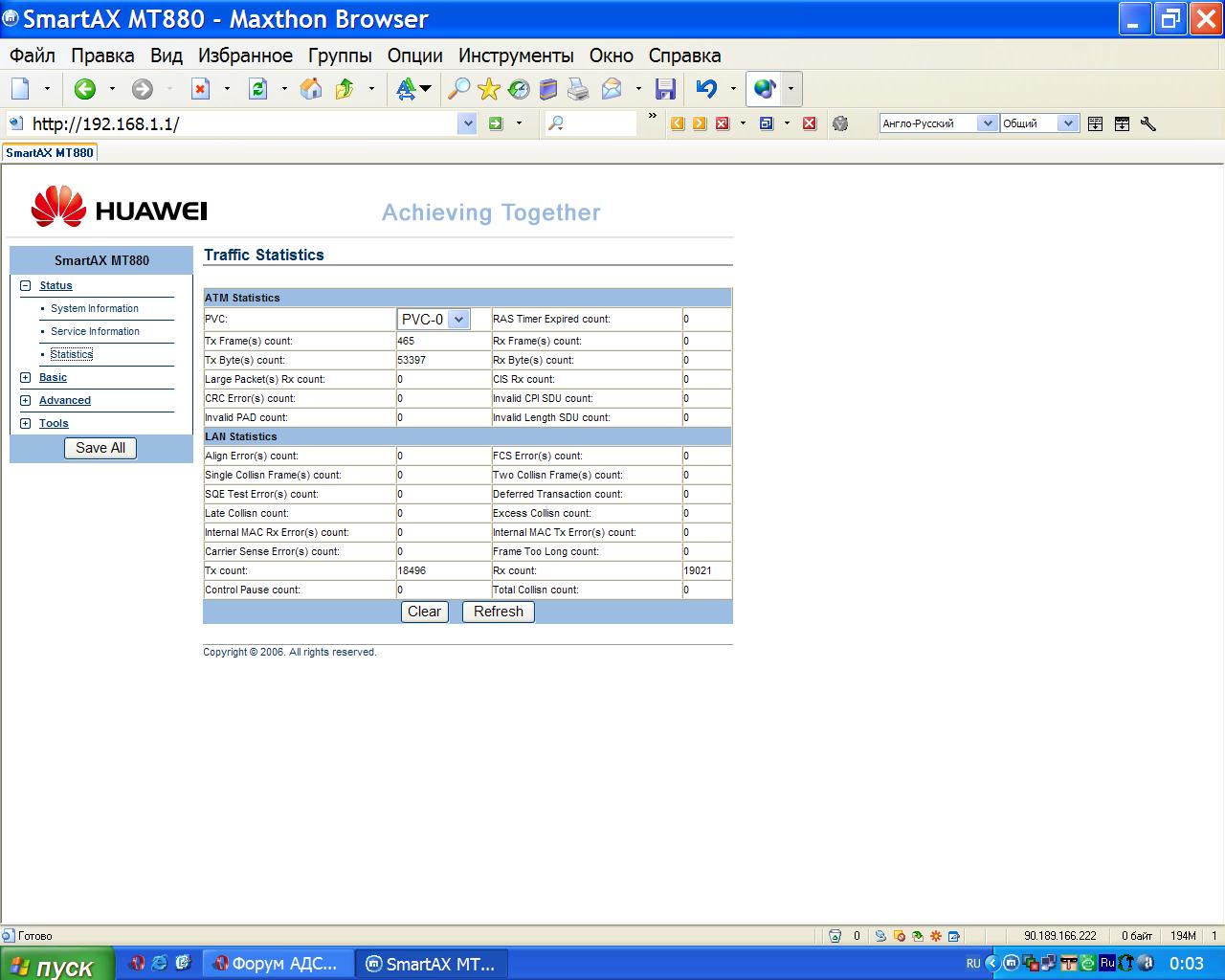Reload the page with the Refresh icon
The height and width of the screenshot is (980, 1225).
[x=257, y=89]
